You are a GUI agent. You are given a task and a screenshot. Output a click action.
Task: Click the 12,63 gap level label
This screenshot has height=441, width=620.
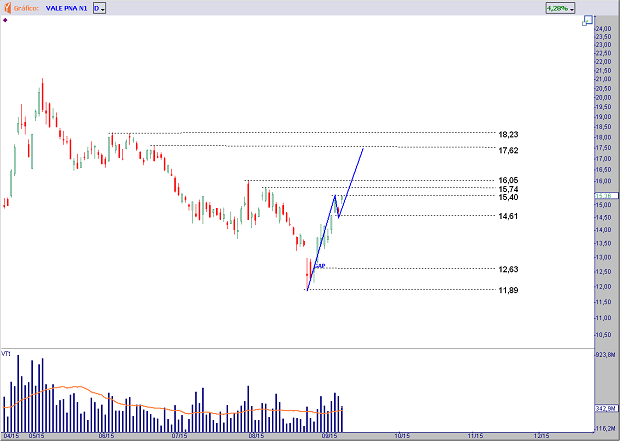click(x=507, y=269)
